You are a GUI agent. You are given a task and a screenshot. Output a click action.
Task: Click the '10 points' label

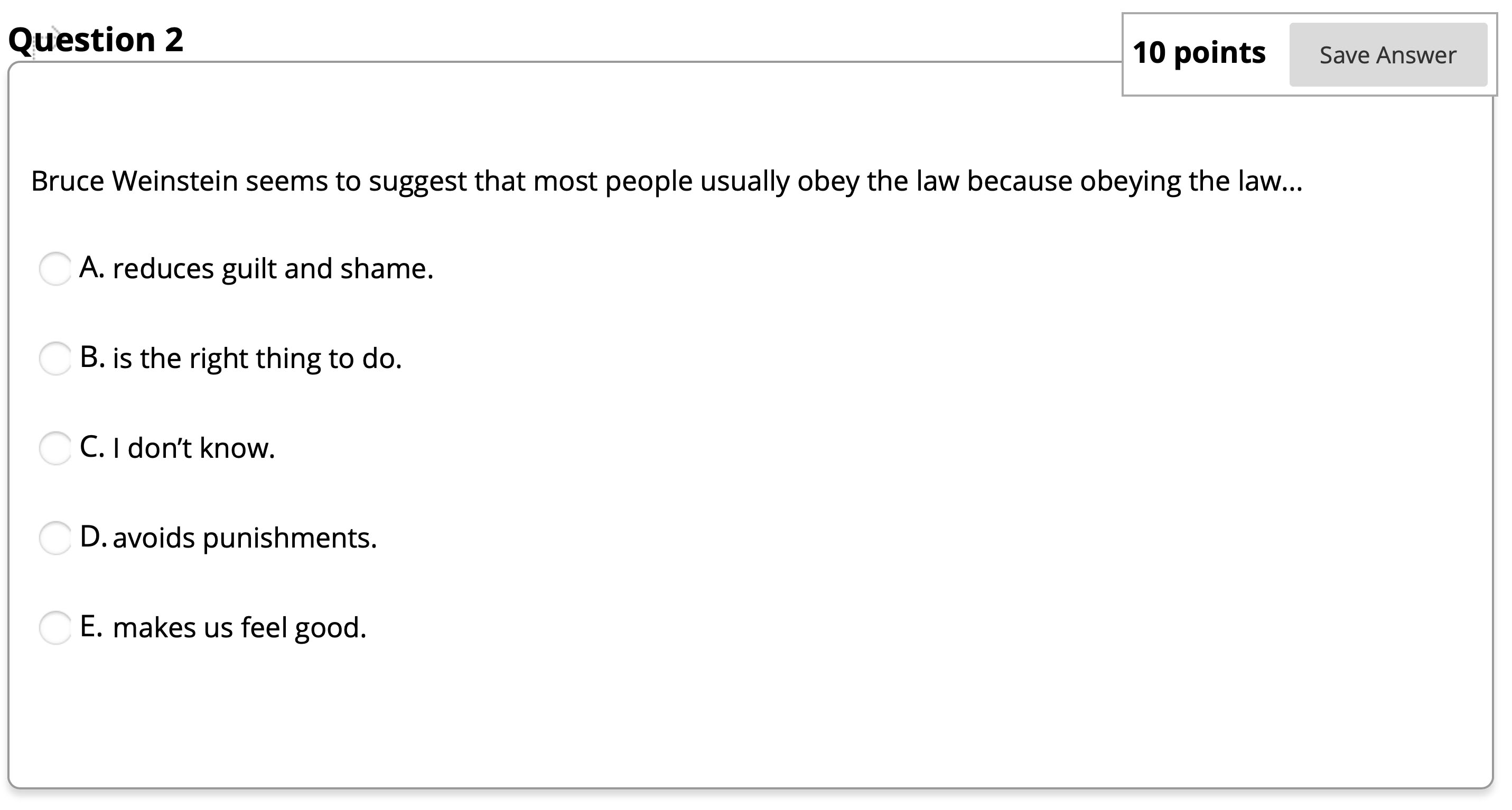(x=1199, y=53)
